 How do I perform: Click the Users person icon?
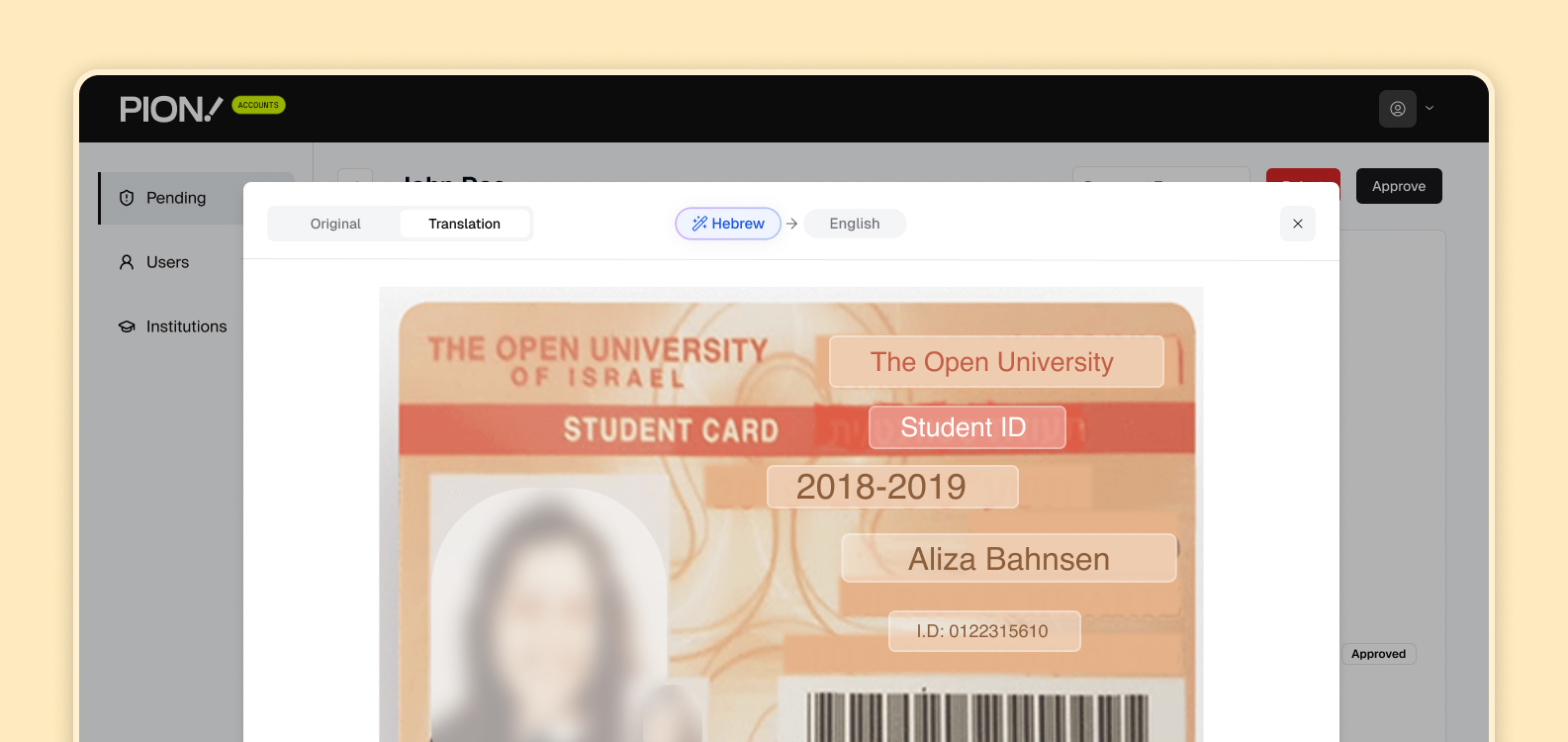(127, 262)
